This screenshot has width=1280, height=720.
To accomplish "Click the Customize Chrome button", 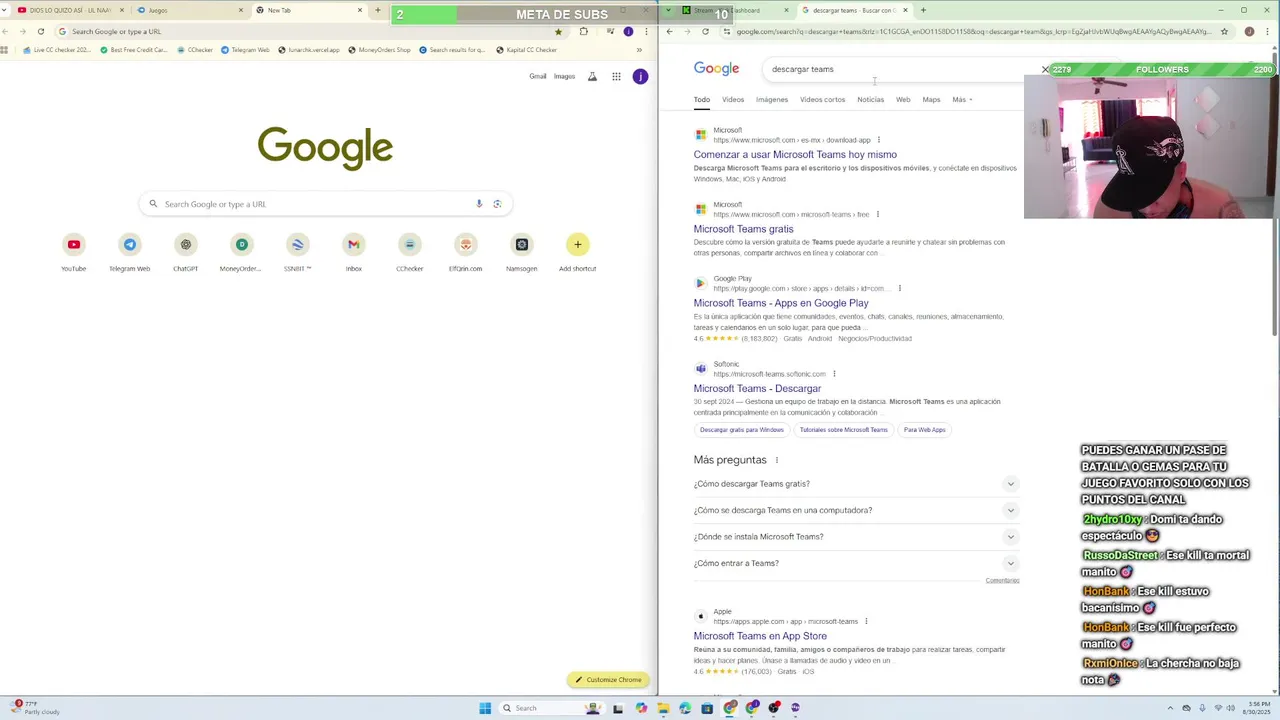I will coord(608,680).
